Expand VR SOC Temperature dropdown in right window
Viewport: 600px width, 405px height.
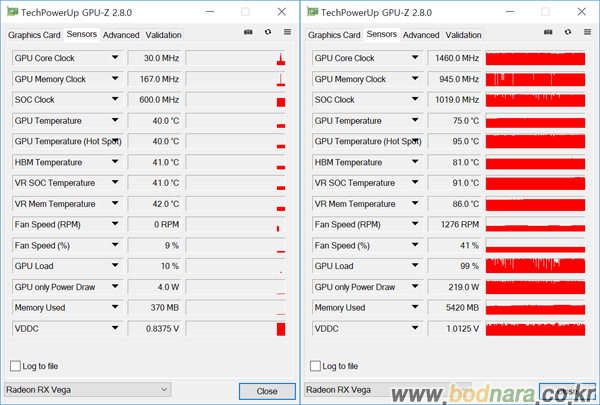[415, 183]
